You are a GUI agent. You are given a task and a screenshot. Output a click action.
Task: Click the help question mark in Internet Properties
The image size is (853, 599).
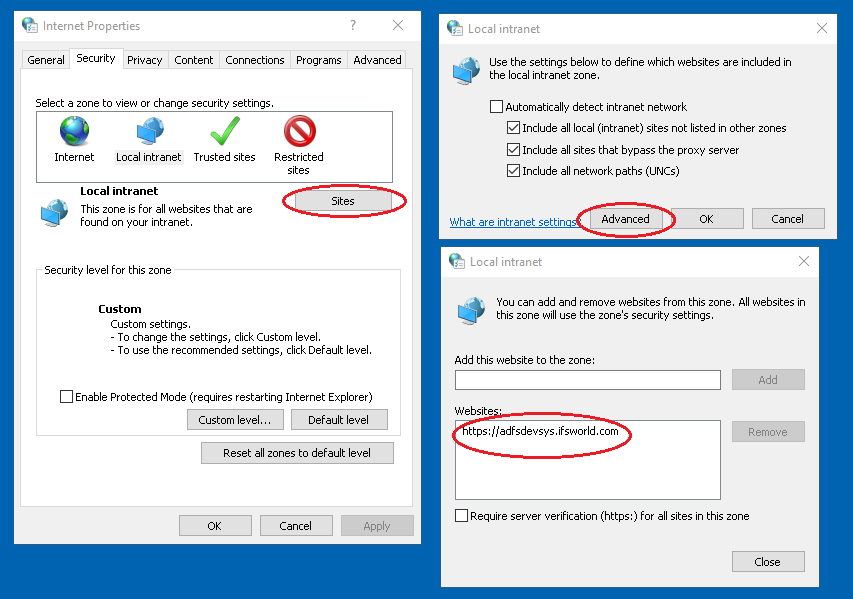[x=353, y=25]
